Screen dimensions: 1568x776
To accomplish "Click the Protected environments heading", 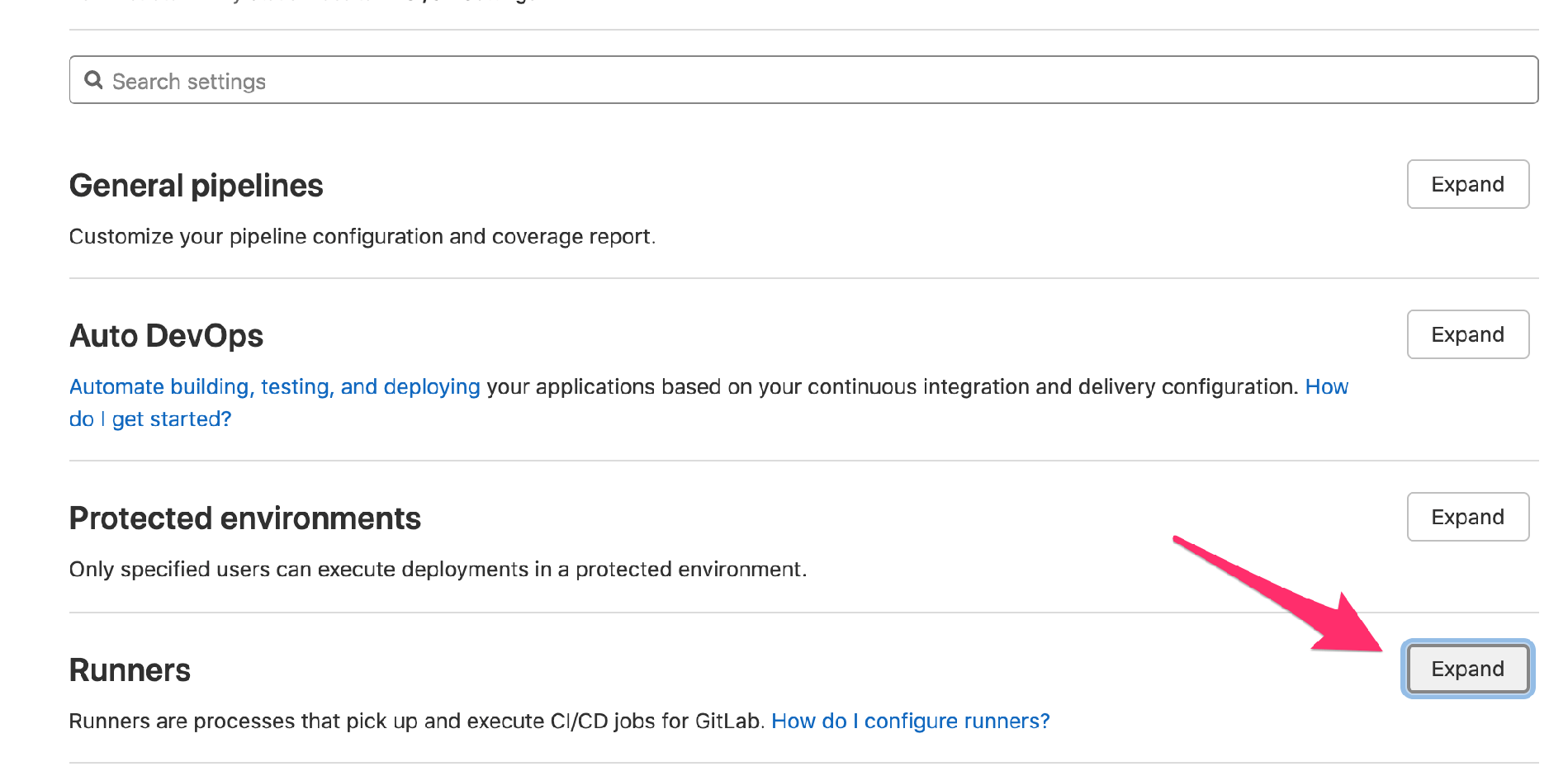I will [x=244, y=518].
